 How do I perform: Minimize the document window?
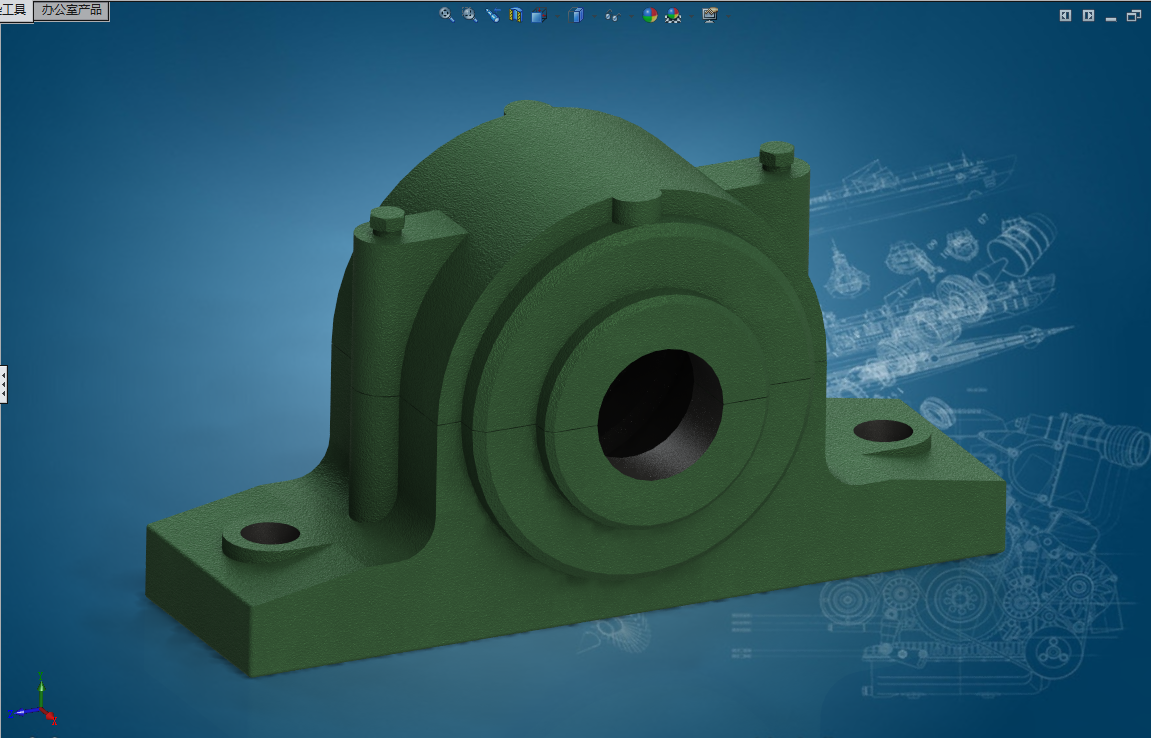1111,17
